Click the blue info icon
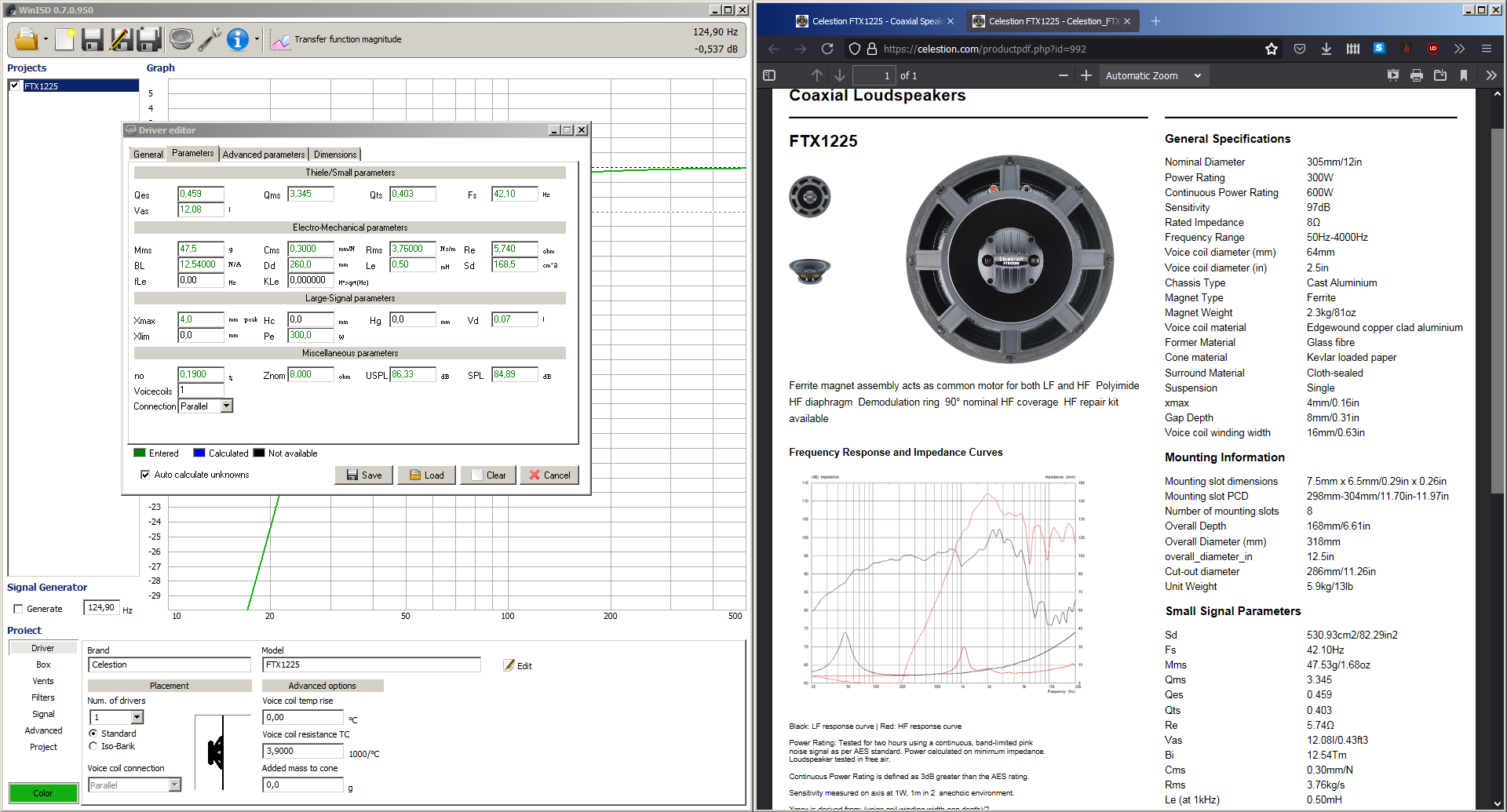1507x812 pixels. click(x=238, y=39)
